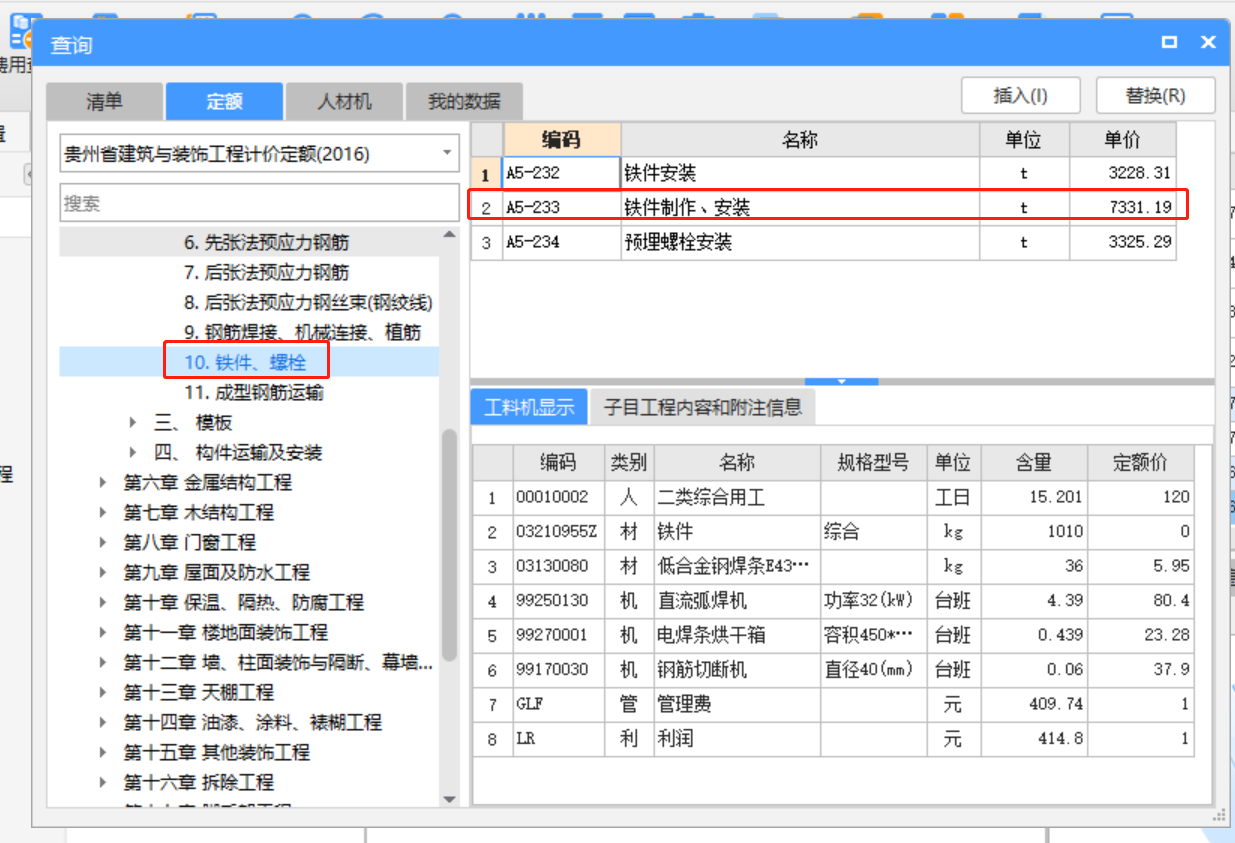This screenshot has width=1235, height=843.
Task: Click the tree scrollbar up arrow
Action: (x=449, y=235)
